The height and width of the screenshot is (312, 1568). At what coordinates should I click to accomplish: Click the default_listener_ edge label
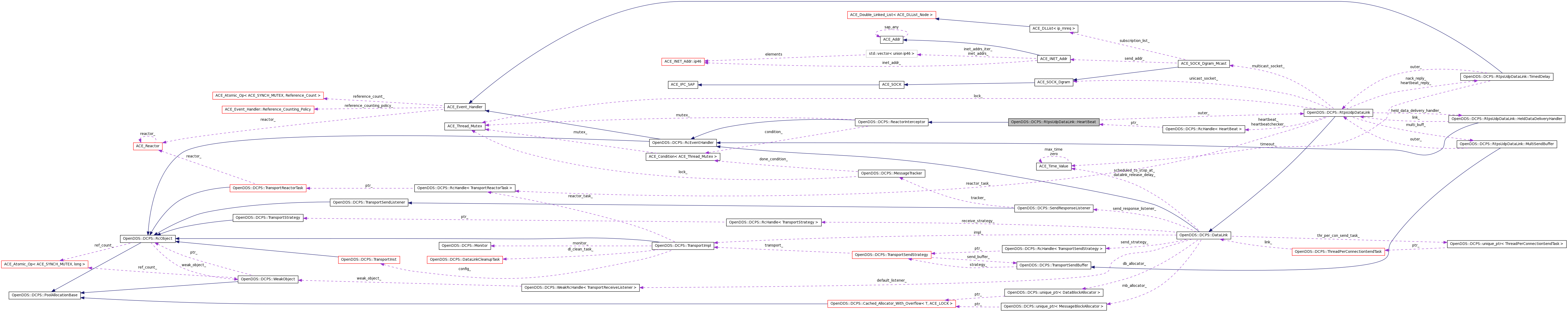click(891, 280)
